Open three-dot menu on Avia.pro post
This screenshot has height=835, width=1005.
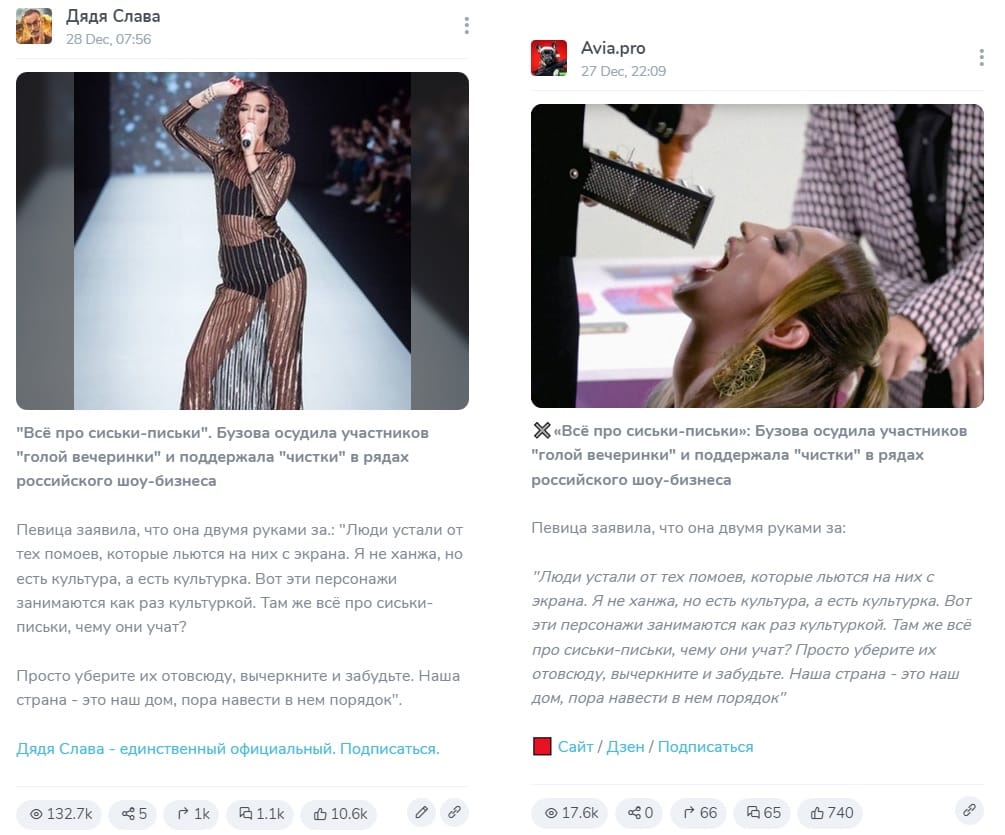[981, 58]
